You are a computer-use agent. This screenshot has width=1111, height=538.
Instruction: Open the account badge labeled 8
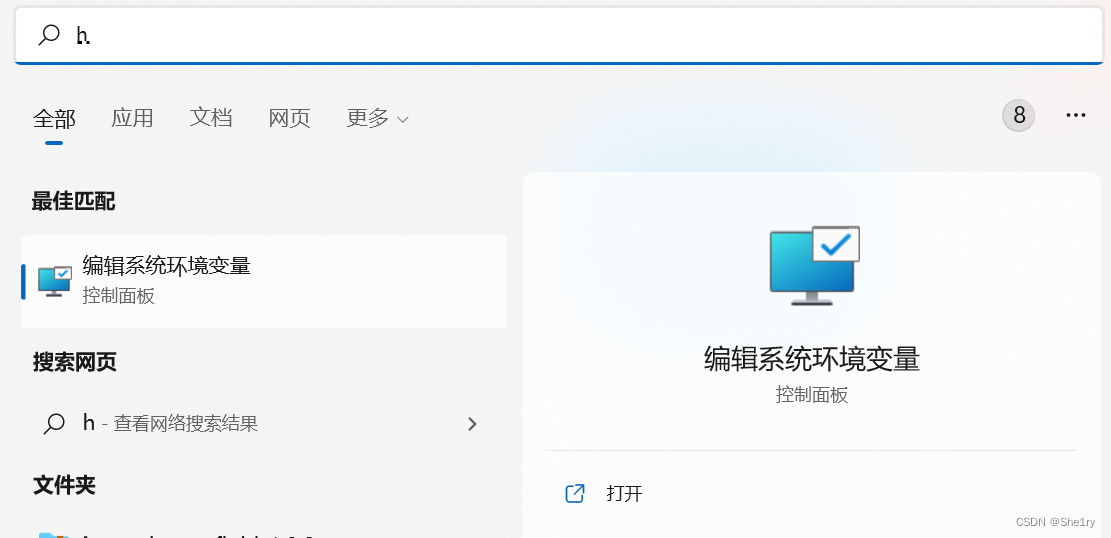coord(1018,115)
